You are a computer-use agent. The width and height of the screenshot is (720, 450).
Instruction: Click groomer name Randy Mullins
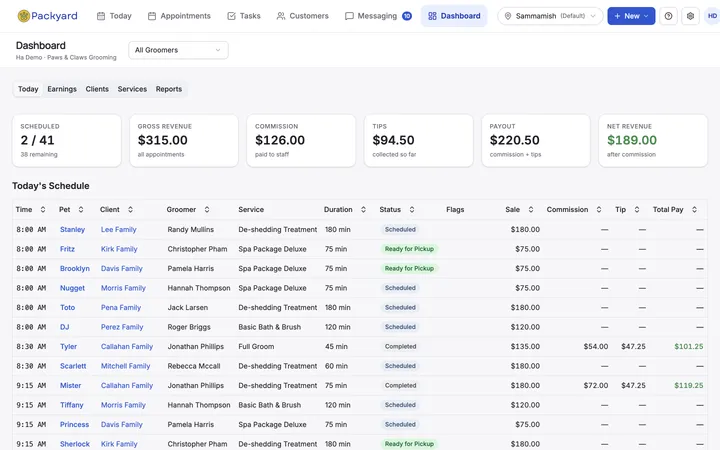191,230
